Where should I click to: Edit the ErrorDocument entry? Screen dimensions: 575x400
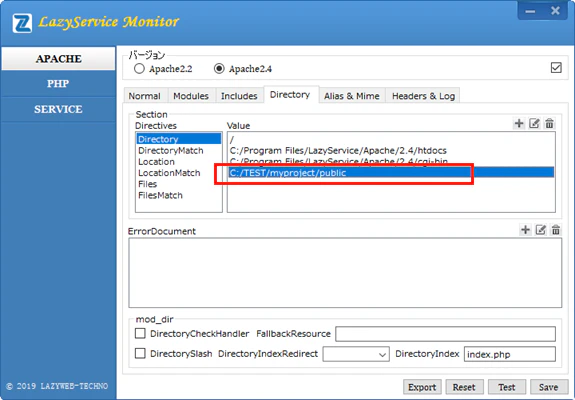541,230
